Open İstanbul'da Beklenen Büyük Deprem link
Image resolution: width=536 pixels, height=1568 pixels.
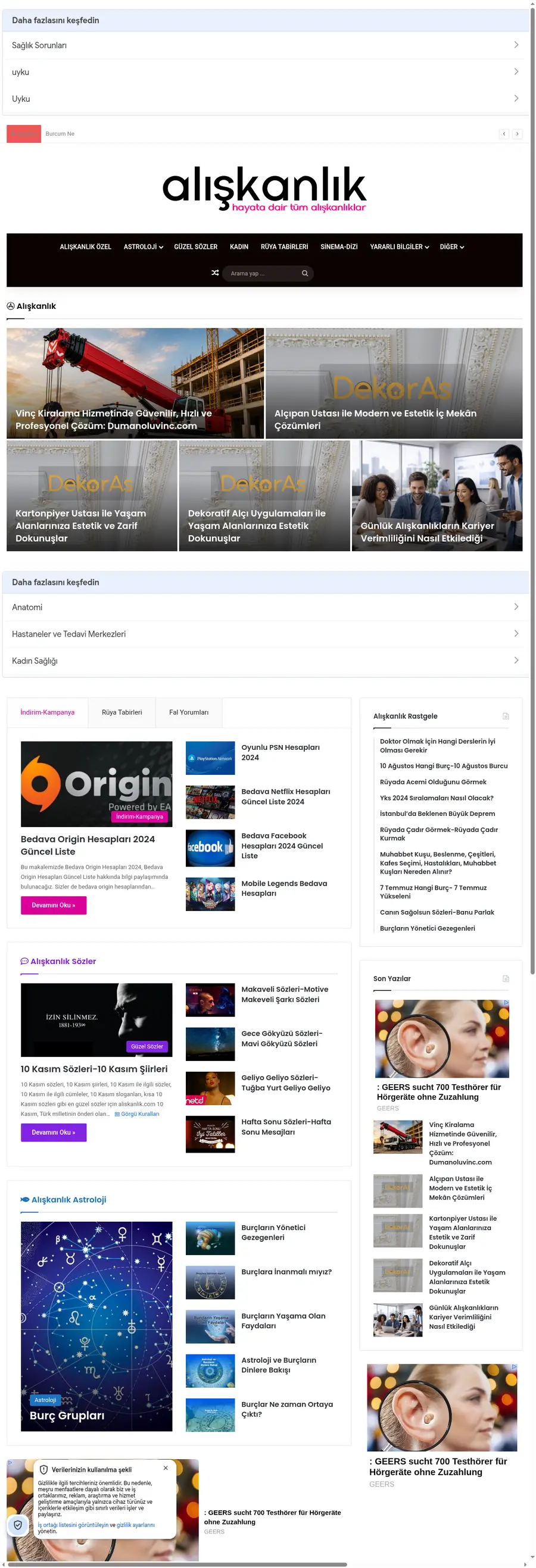437,814
